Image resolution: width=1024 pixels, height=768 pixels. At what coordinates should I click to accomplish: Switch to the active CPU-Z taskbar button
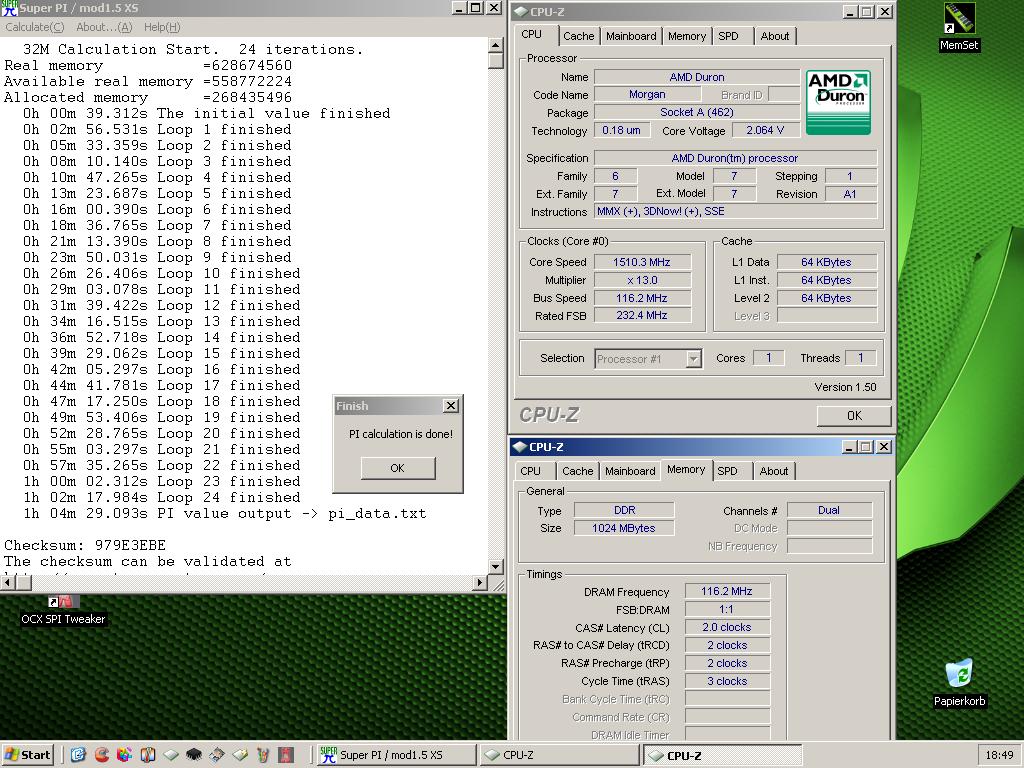[x=724, y=755]
